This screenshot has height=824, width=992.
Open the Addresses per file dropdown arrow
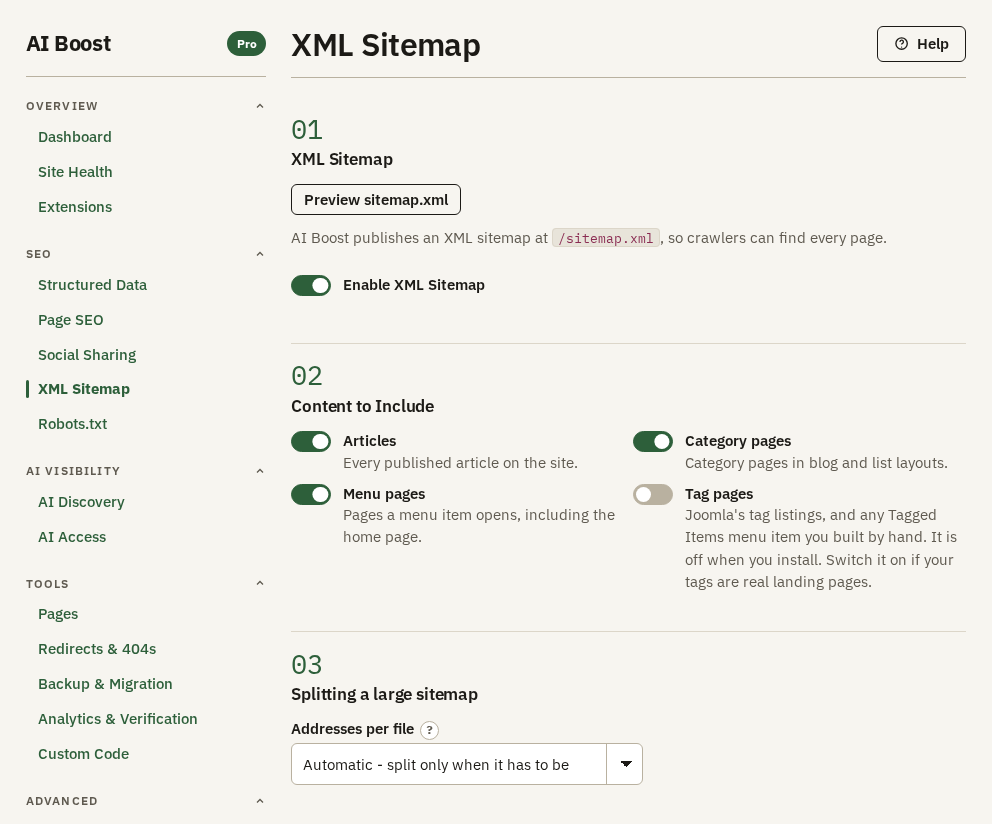[625, 764]
